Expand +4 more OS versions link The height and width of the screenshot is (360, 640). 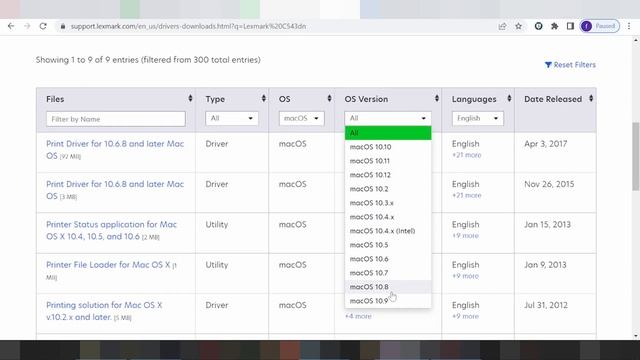coord(358,316)
